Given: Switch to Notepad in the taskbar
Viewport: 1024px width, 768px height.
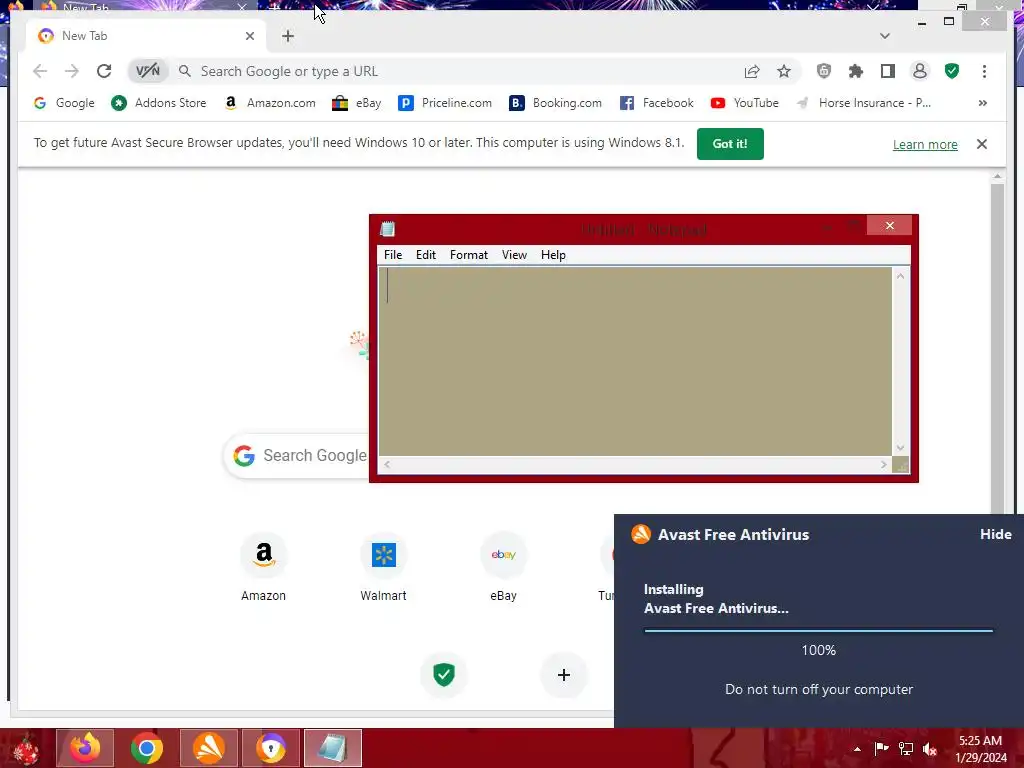Looking at the screenshot, I should coord(332,748).
